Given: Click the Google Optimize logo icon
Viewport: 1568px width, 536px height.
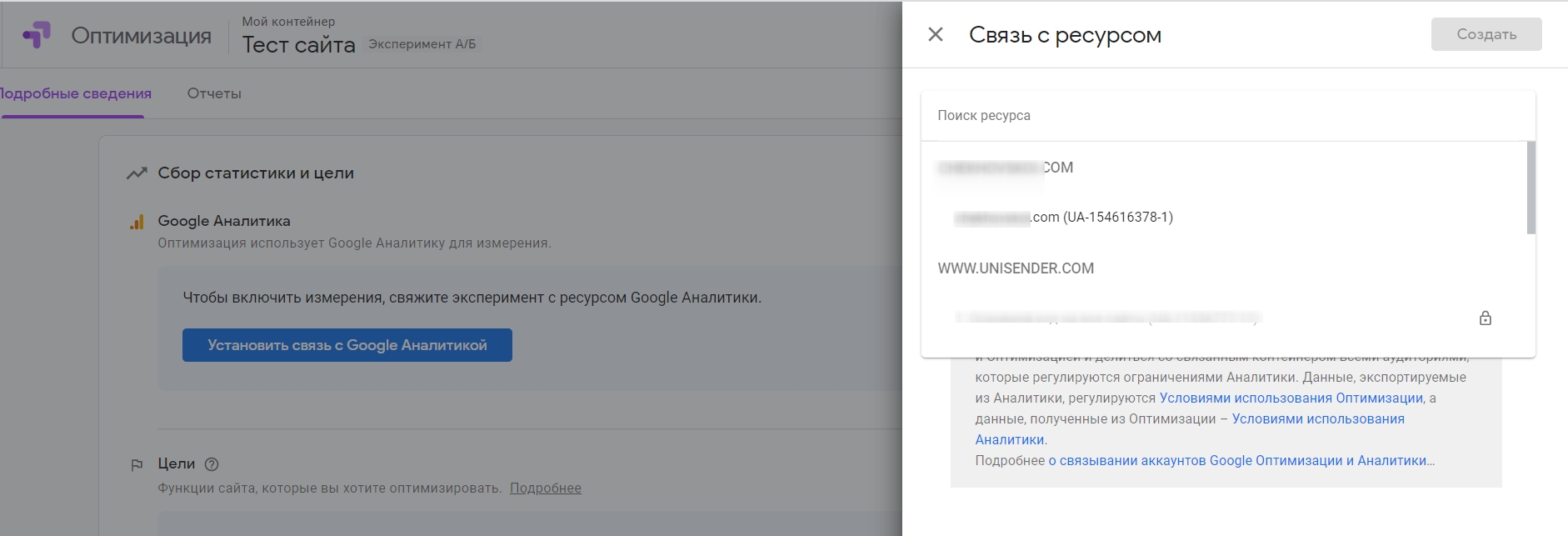Looking at the screenshot, I should pos(37,35).
